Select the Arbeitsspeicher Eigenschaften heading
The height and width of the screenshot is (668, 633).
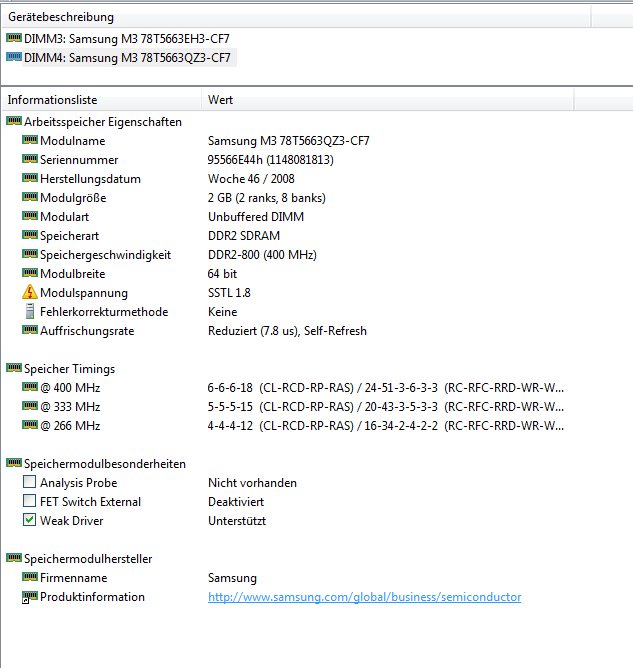(x=103, y=122)
